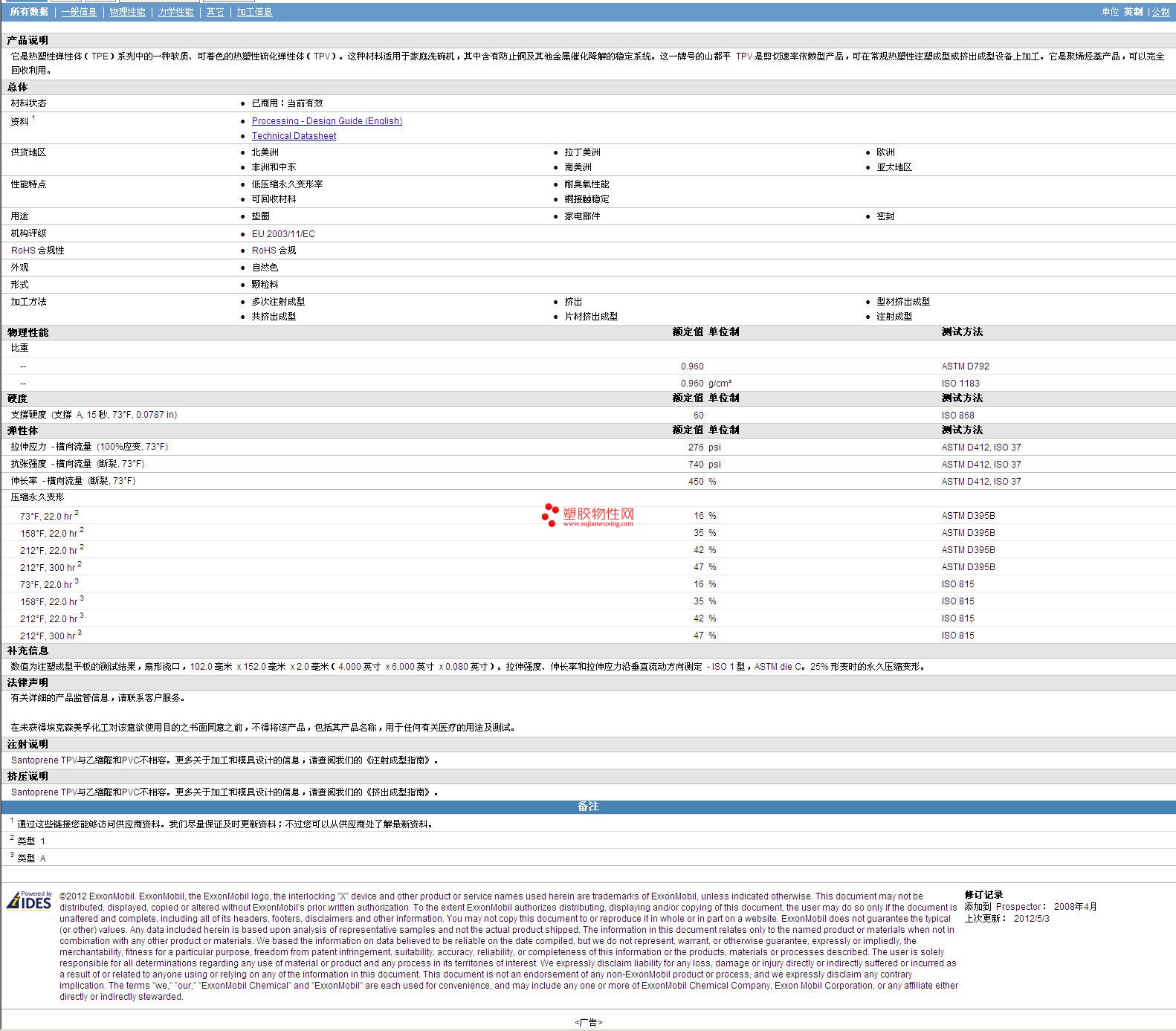This screenshot has height=1031, width=1176.
Task: Click the 法律声明 section header
Action: pos(28,682)
